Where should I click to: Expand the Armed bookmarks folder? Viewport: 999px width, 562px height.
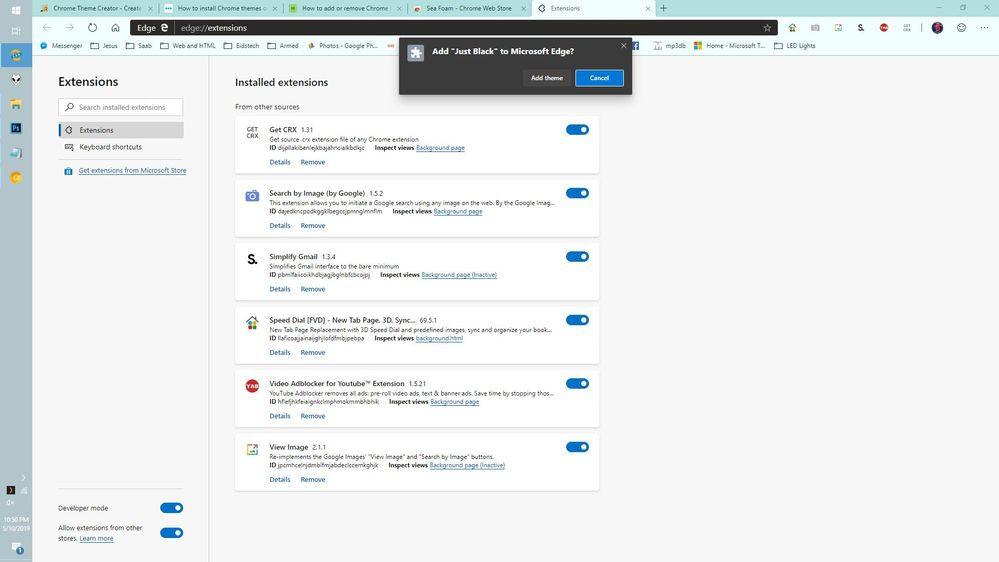(283, 46)
